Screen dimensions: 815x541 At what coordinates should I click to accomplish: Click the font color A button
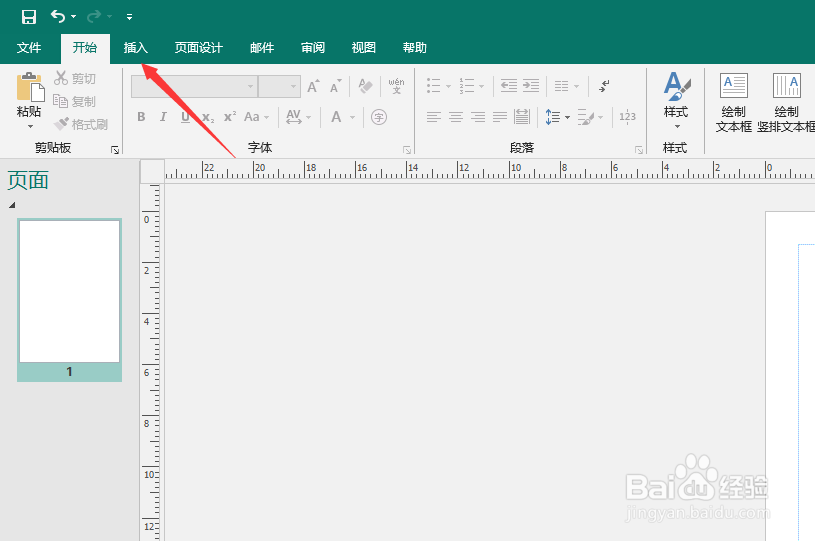[336, 117]
